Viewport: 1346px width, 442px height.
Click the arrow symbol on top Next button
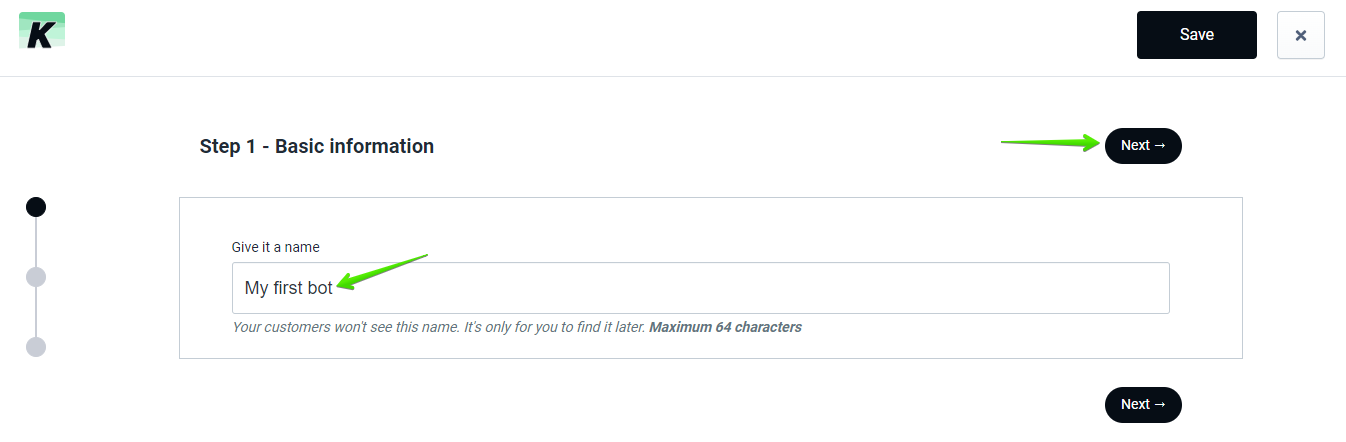point(1160,146)
